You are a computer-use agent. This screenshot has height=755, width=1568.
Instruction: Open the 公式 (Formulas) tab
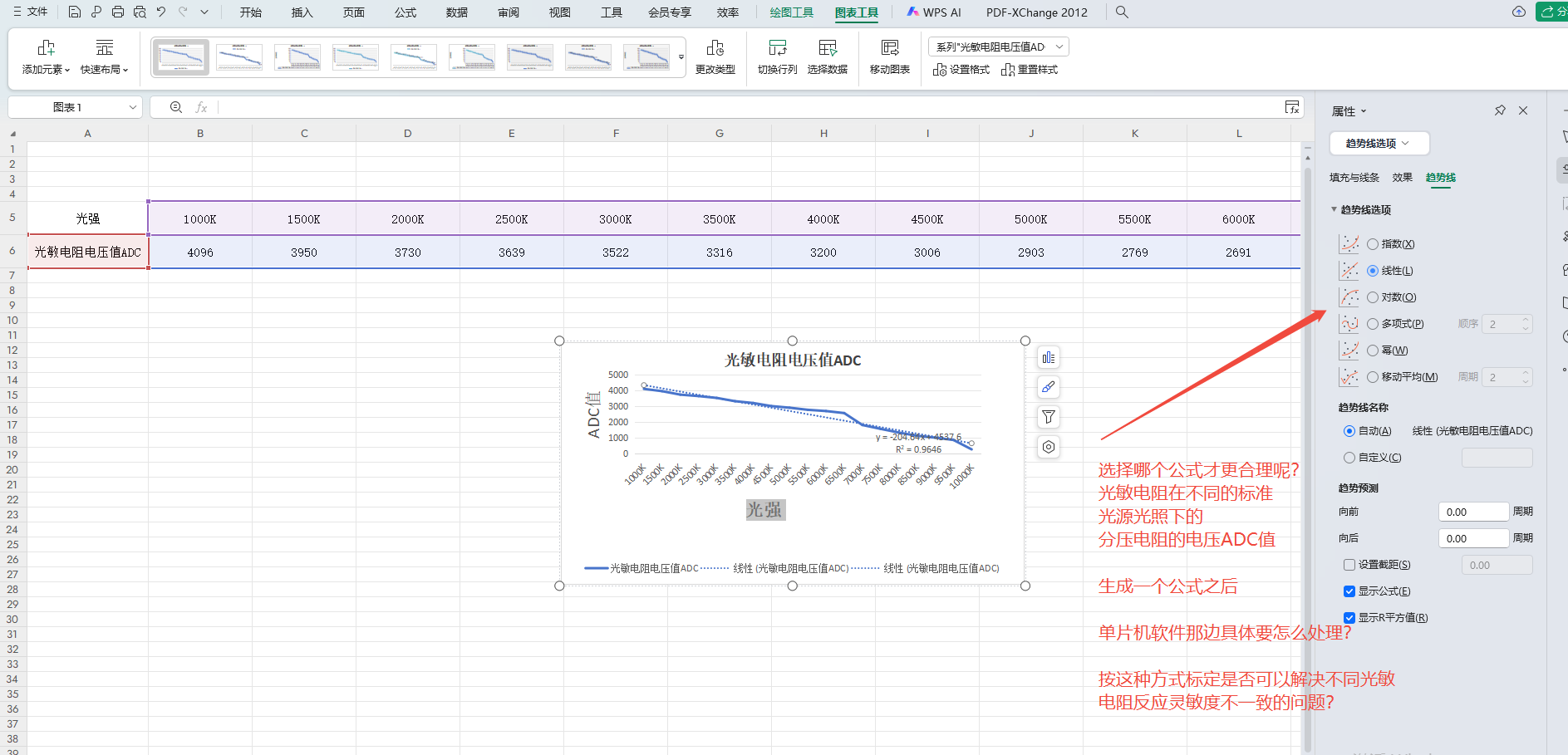click(405, 12)
